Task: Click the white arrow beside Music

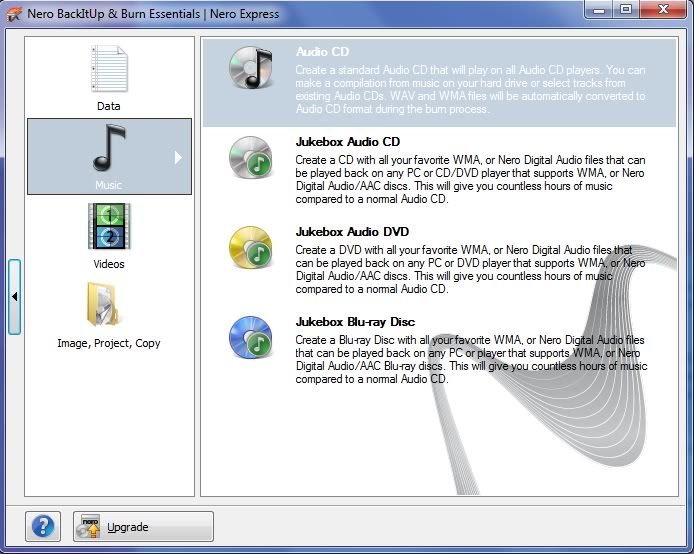Action: (x=178, y=158)
